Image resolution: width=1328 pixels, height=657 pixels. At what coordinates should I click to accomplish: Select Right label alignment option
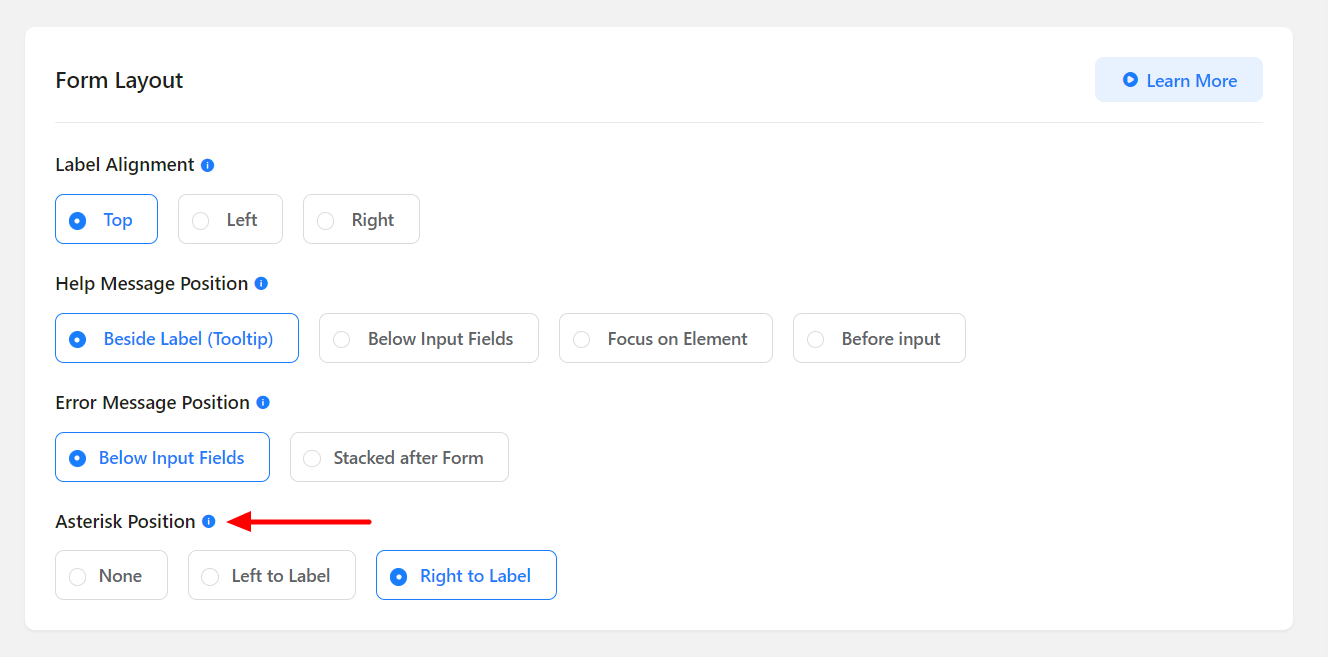point(361,220)
